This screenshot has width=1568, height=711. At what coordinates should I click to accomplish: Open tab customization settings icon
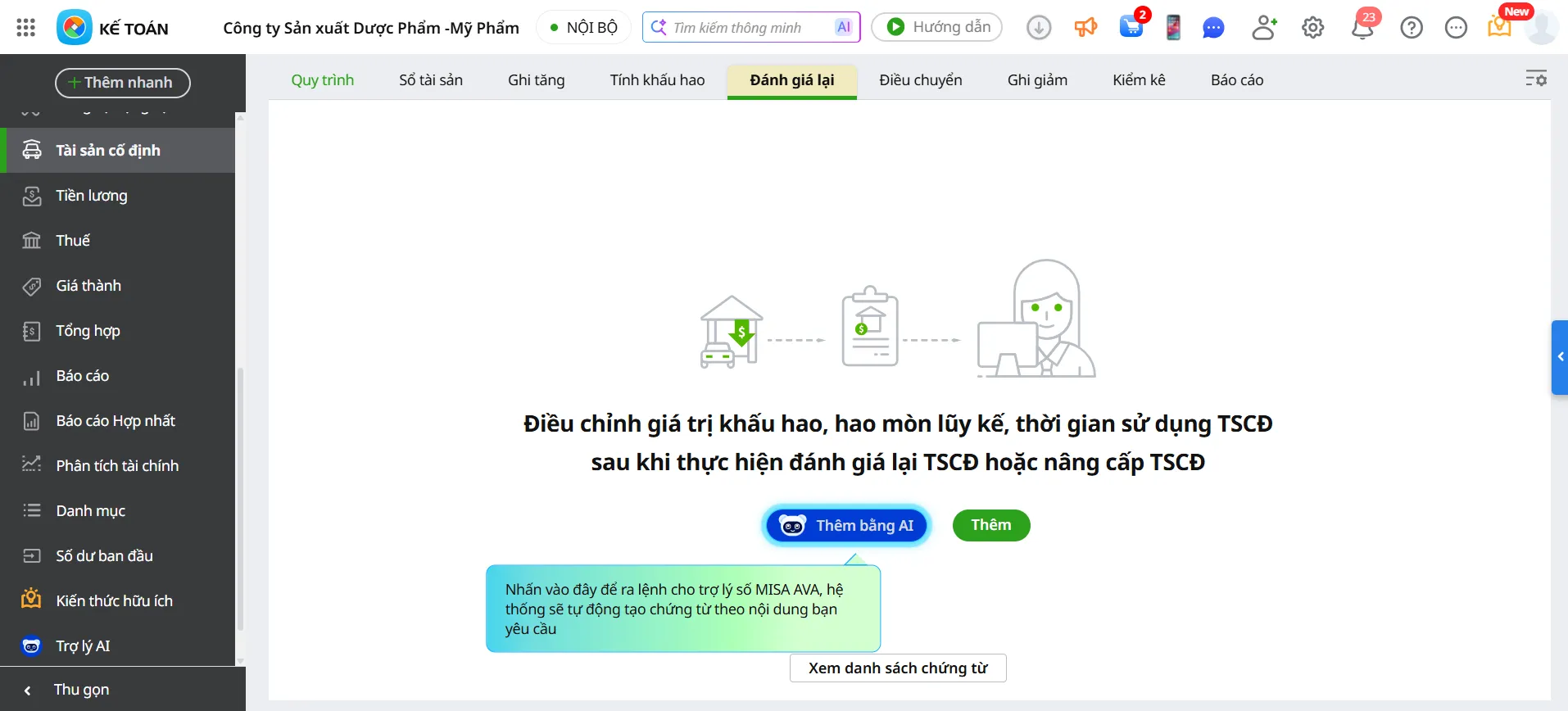pos(1536,79)
